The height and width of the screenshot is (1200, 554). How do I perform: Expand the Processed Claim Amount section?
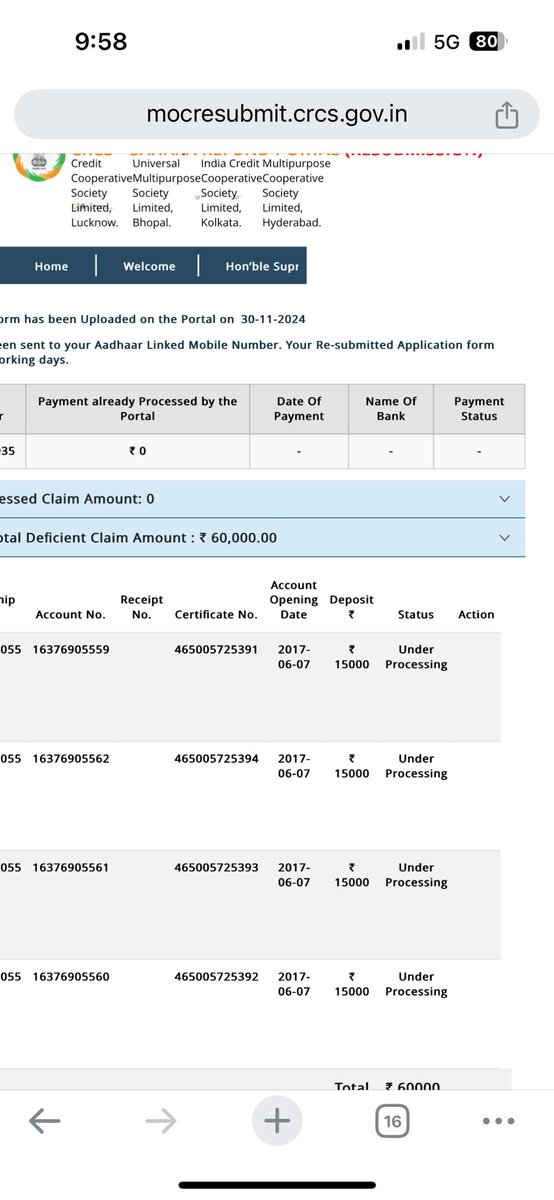click(x=503, y=498)
